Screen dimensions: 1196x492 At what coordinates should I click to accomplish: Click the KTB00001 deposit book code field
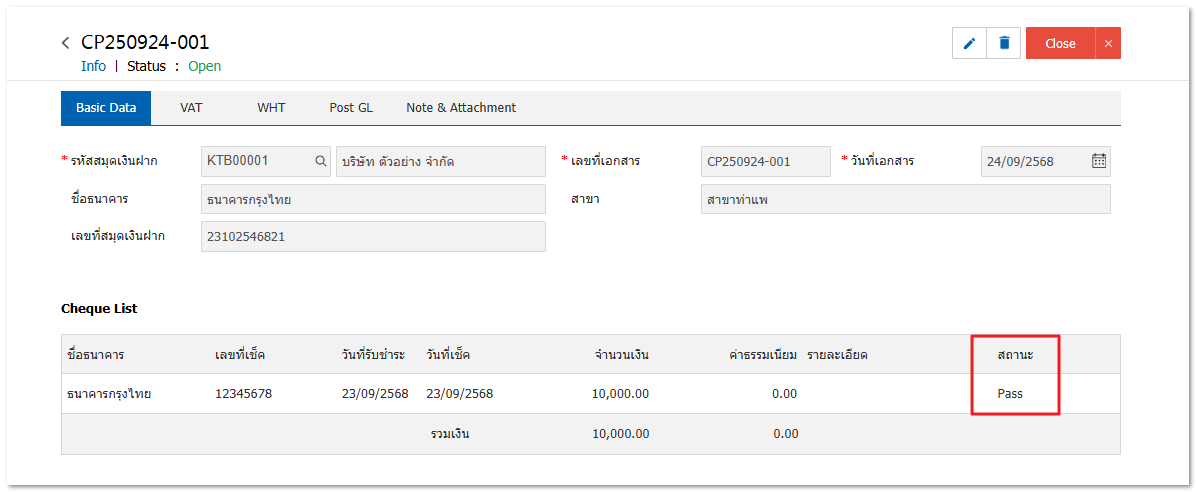click(255, 161)
